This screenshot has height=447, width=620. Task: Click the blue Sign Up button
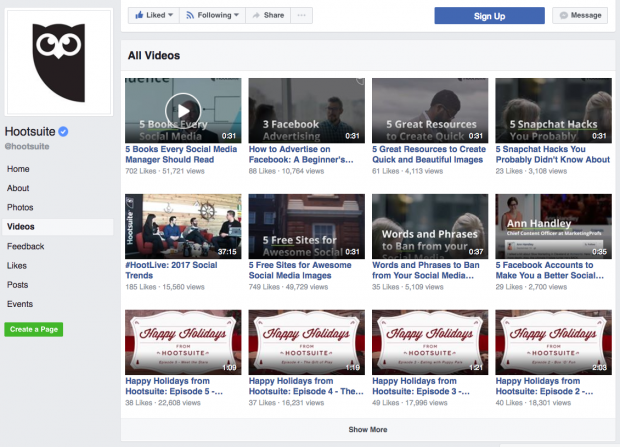pyautogui.click(x=490, y=16)
